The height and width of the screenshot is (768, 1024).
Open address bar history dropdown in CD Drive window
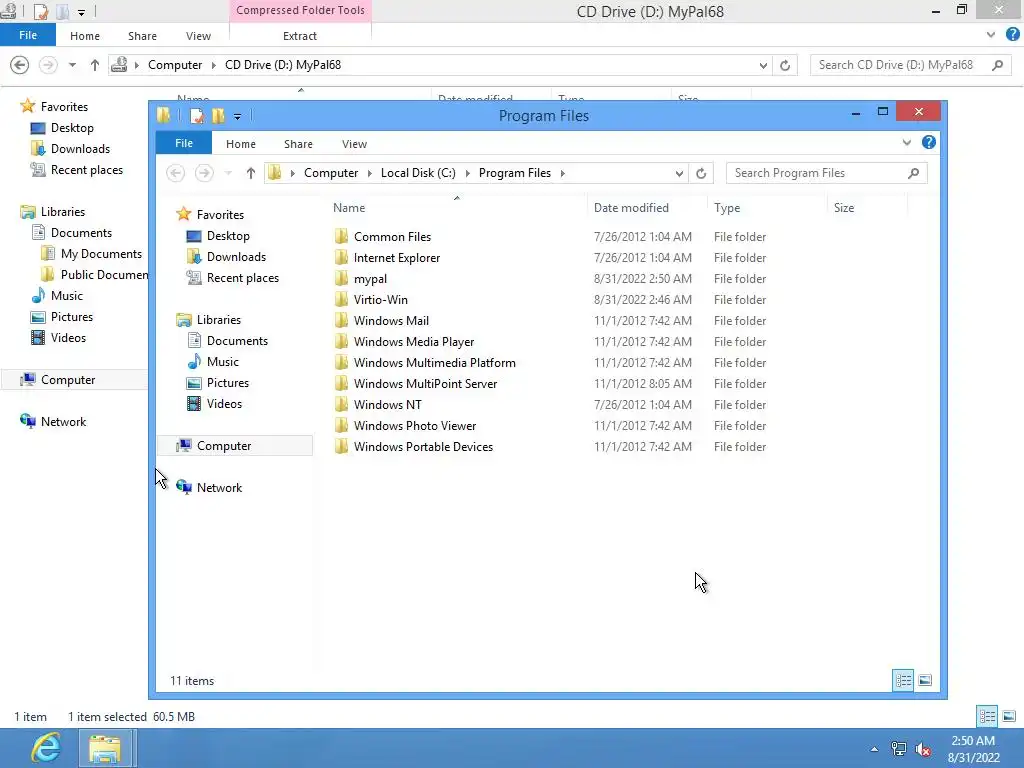click(x=763, y=65)
